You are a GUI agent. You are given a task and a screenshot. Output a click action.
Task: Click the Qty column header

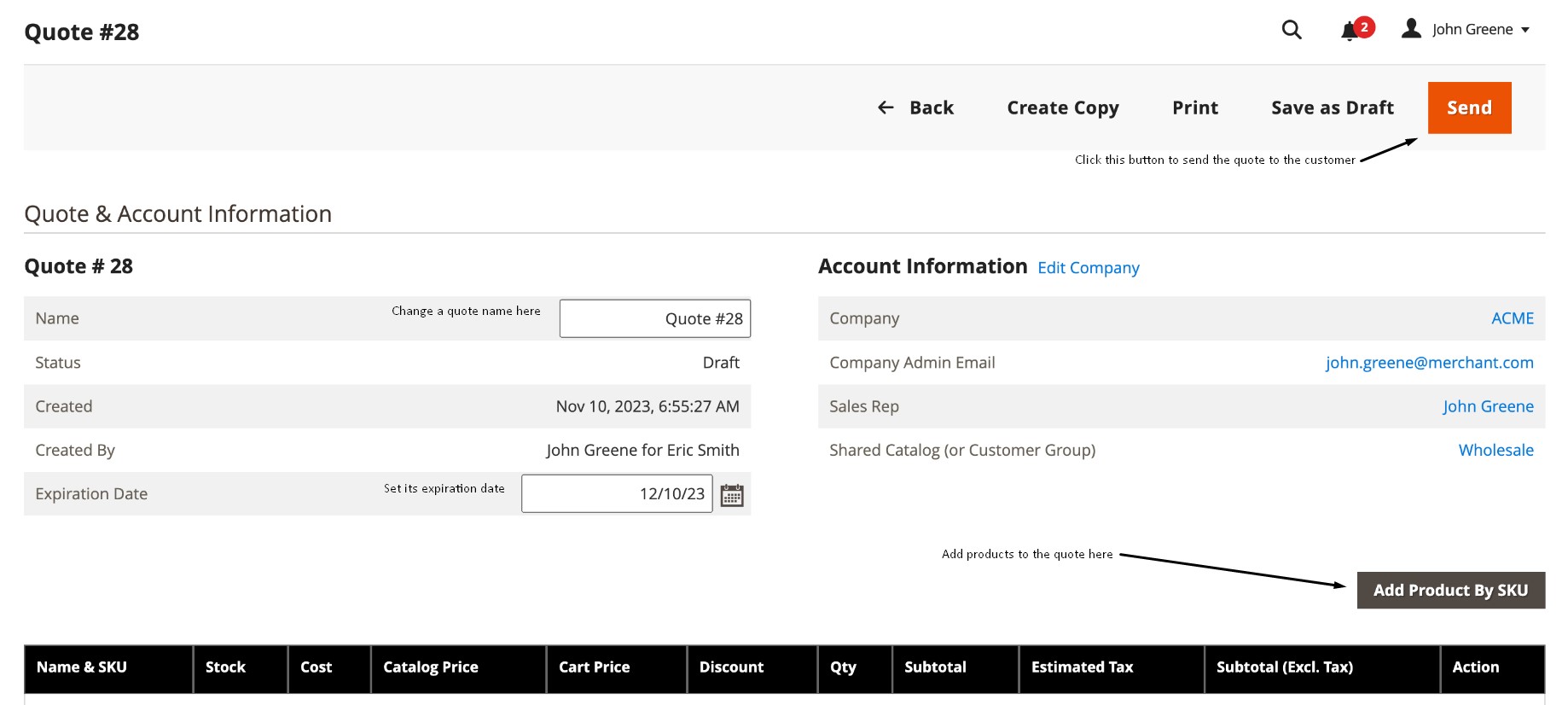(x=855, y=667)
